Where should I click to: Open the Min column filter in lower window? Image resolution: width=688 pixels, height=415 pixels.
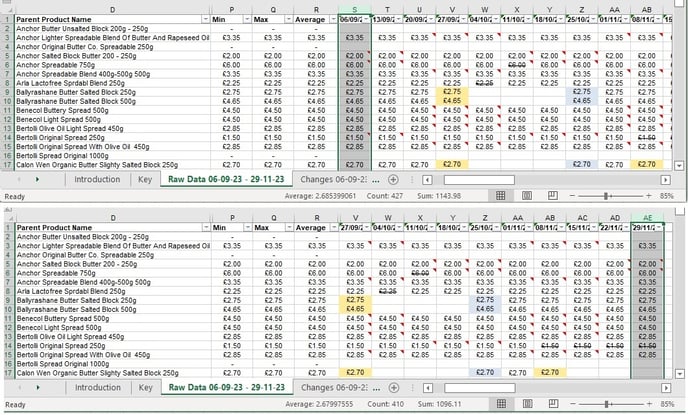point(247,228)
